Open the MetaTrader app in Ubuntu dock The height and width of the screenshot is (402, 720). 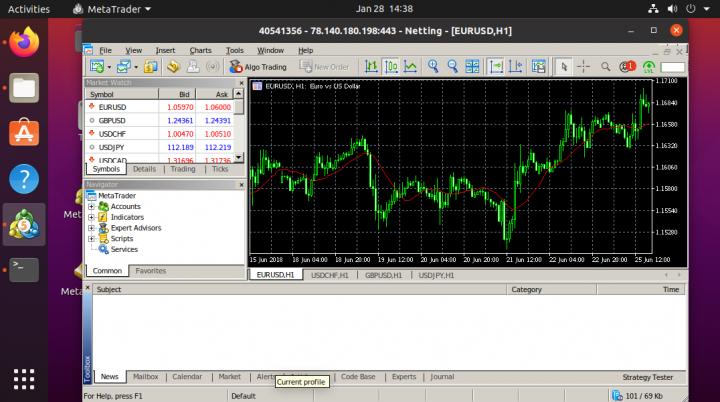(23, 225)
